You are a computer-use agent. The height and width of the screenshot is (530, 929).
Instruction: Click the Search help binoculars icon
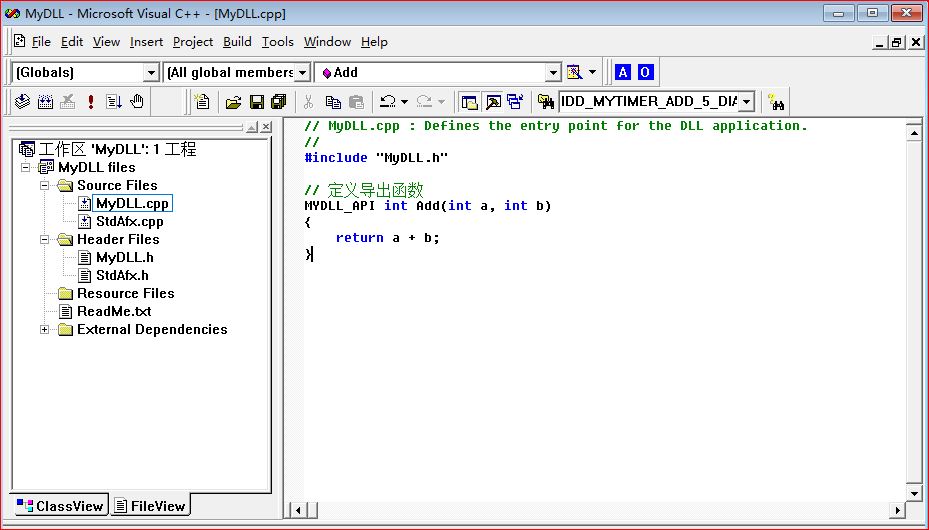point(776,102)
